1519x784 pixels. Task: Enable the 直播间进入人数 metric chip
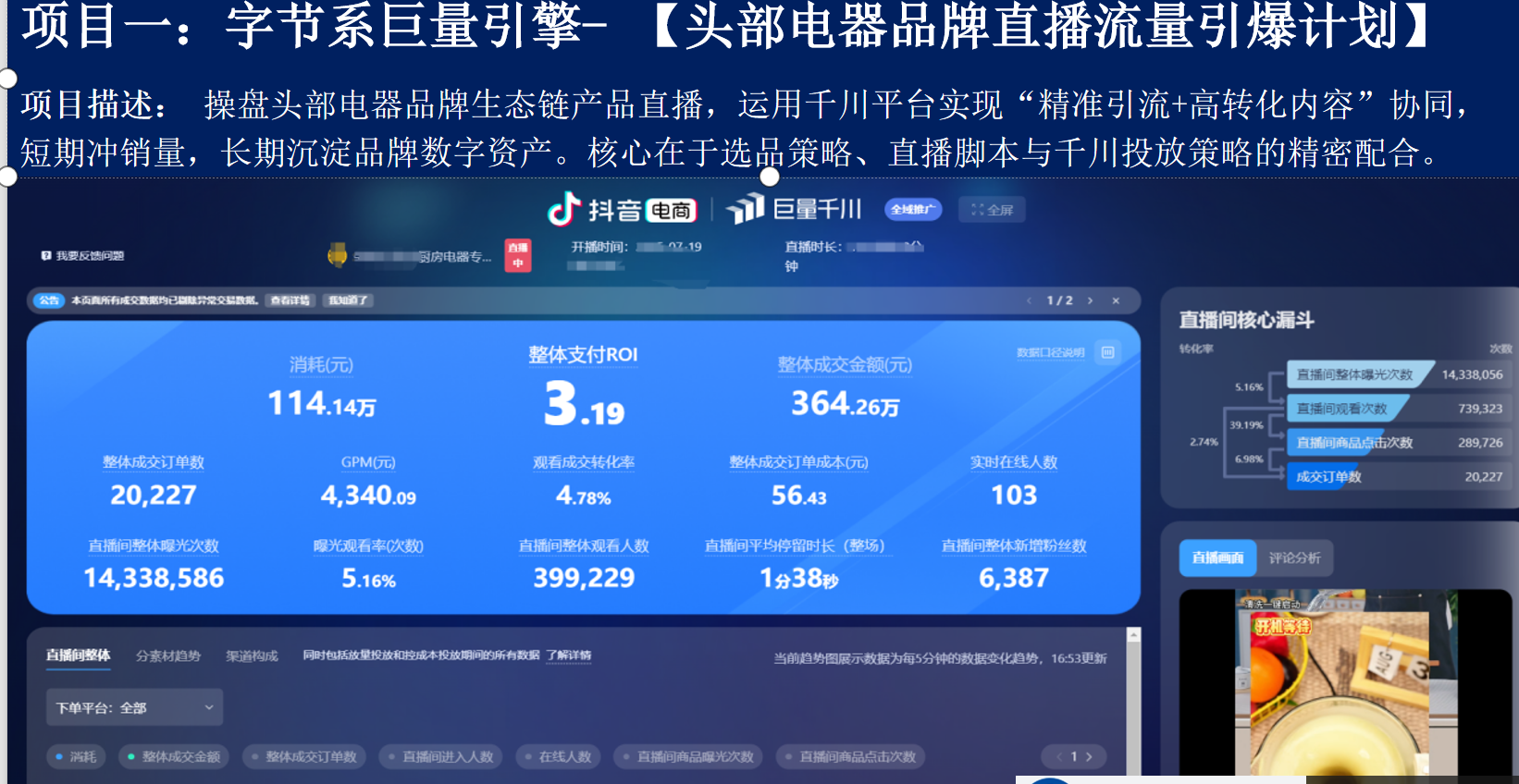coord(440,756)
